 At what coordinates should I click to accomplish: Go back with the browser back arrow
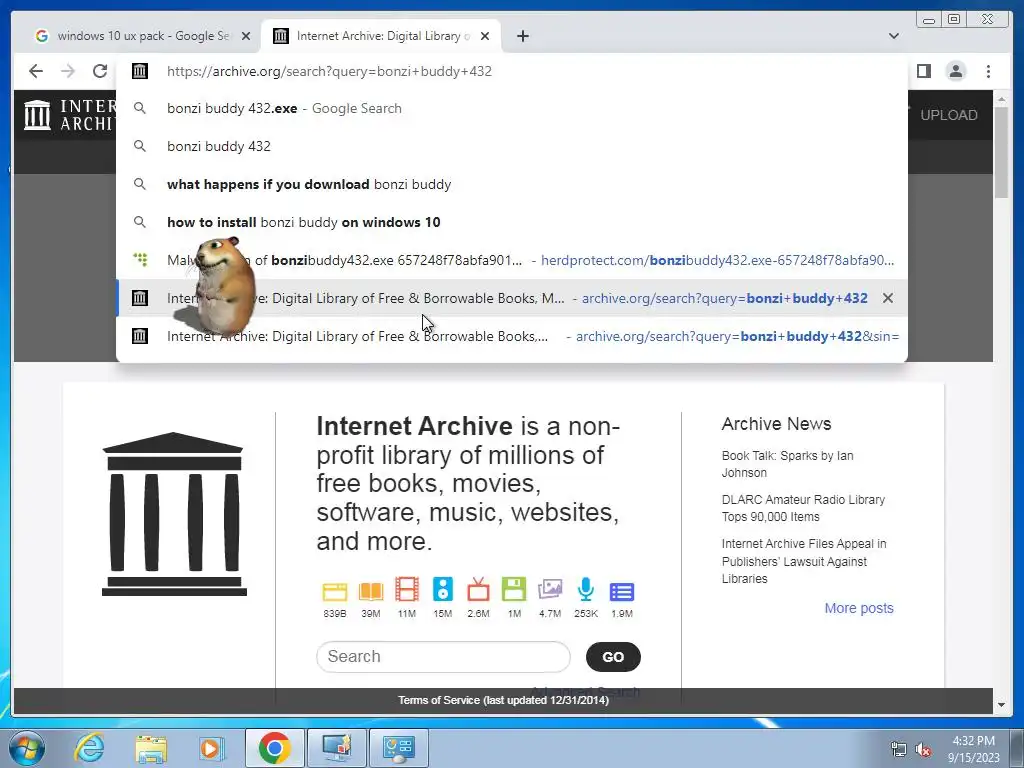(36, 71)
